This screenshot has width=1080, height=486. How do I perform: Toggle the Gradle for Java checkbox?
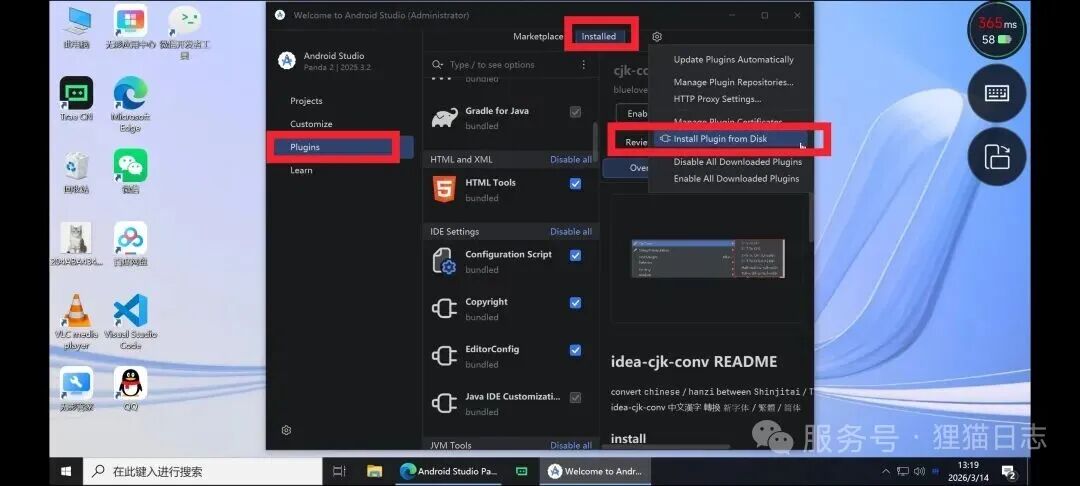click(x=575, y=112)
